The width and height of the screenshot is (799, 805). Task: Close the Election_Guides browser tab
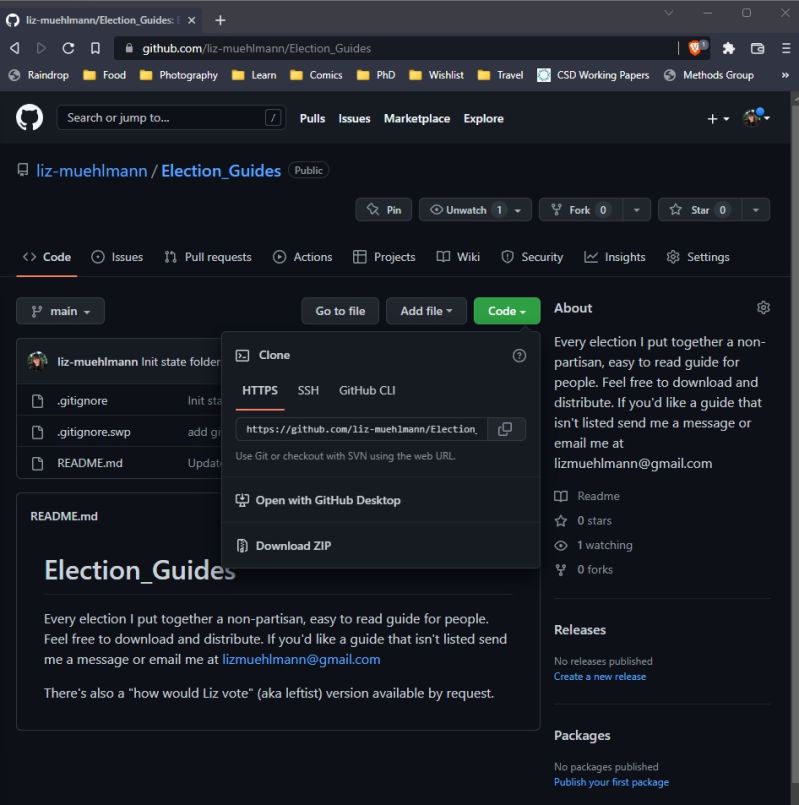point(191,20)
